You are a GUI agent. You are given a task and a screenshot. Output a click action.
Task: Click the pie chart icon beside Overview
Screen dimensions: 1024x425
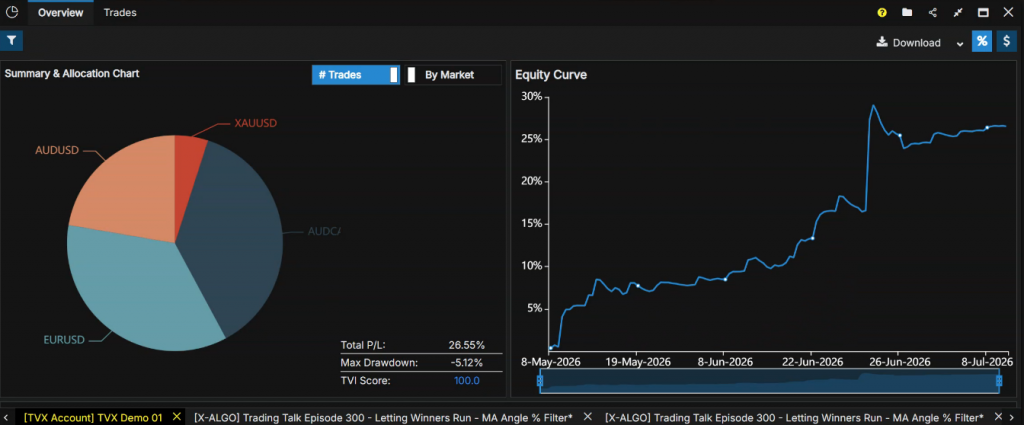coord(12,12)
